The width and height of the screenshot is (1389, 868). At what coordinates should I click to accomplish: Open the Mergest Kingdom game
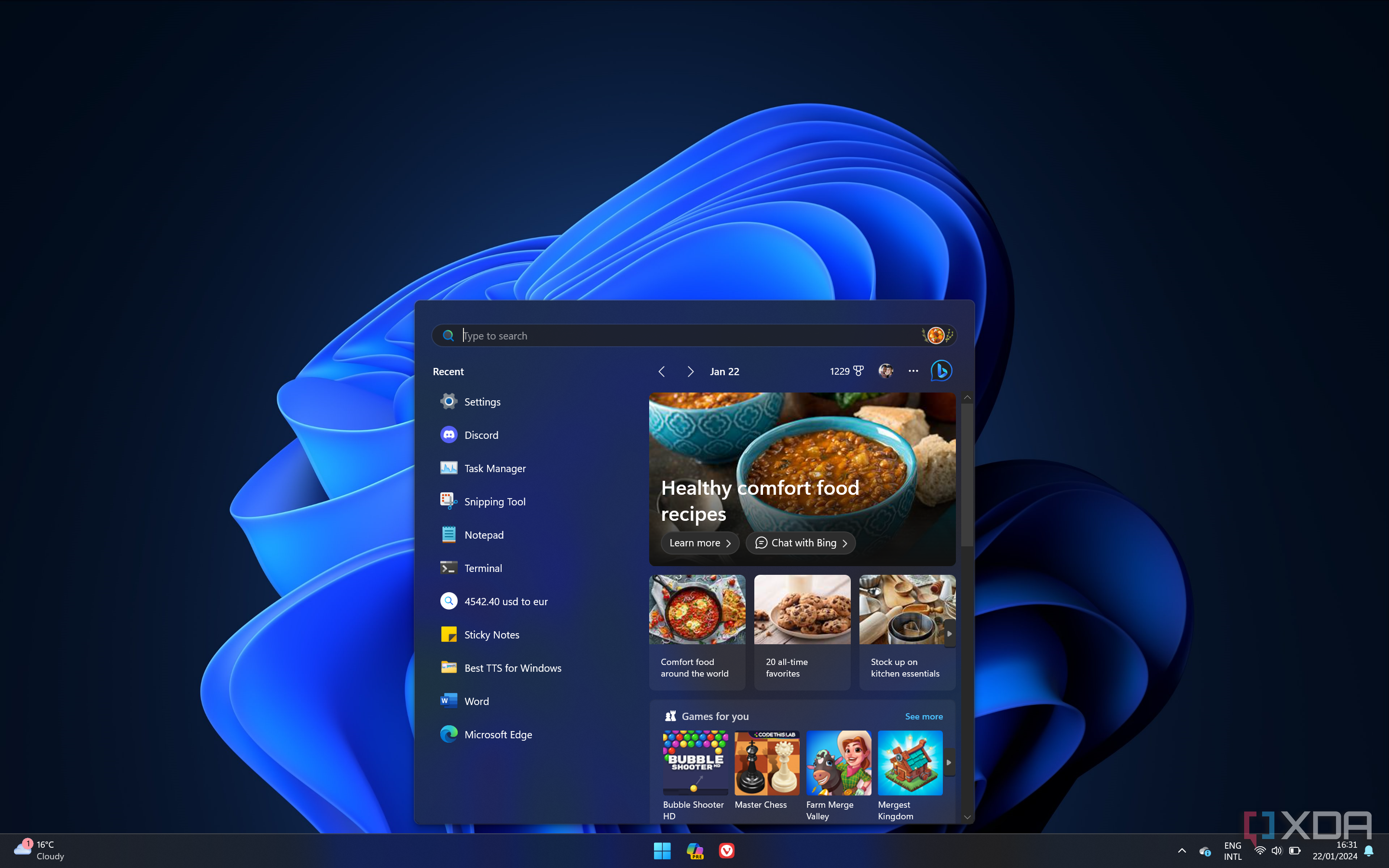[x=910, y=775]
